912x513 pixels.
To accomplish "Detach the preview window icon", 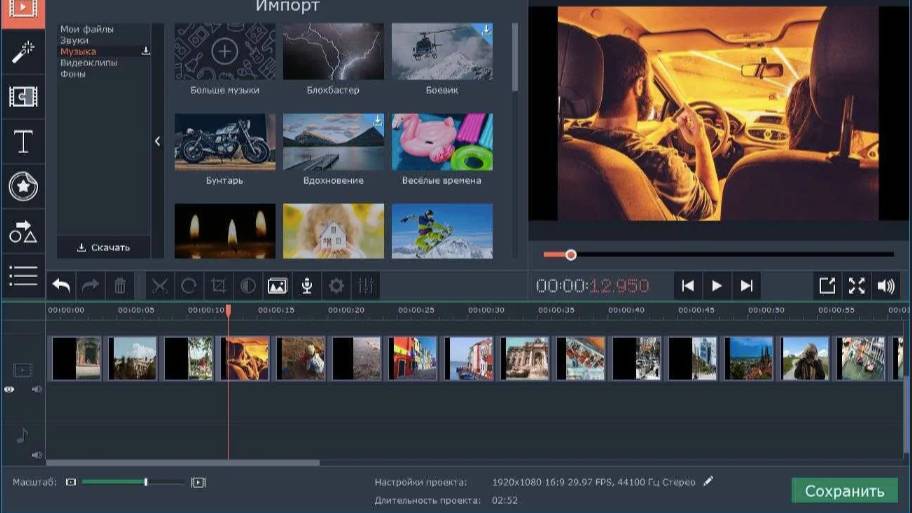I will 827,286.
